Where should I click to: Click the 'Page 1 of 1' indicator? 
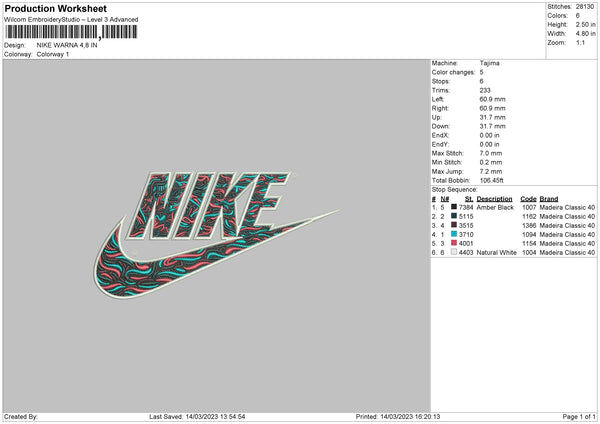579,416
